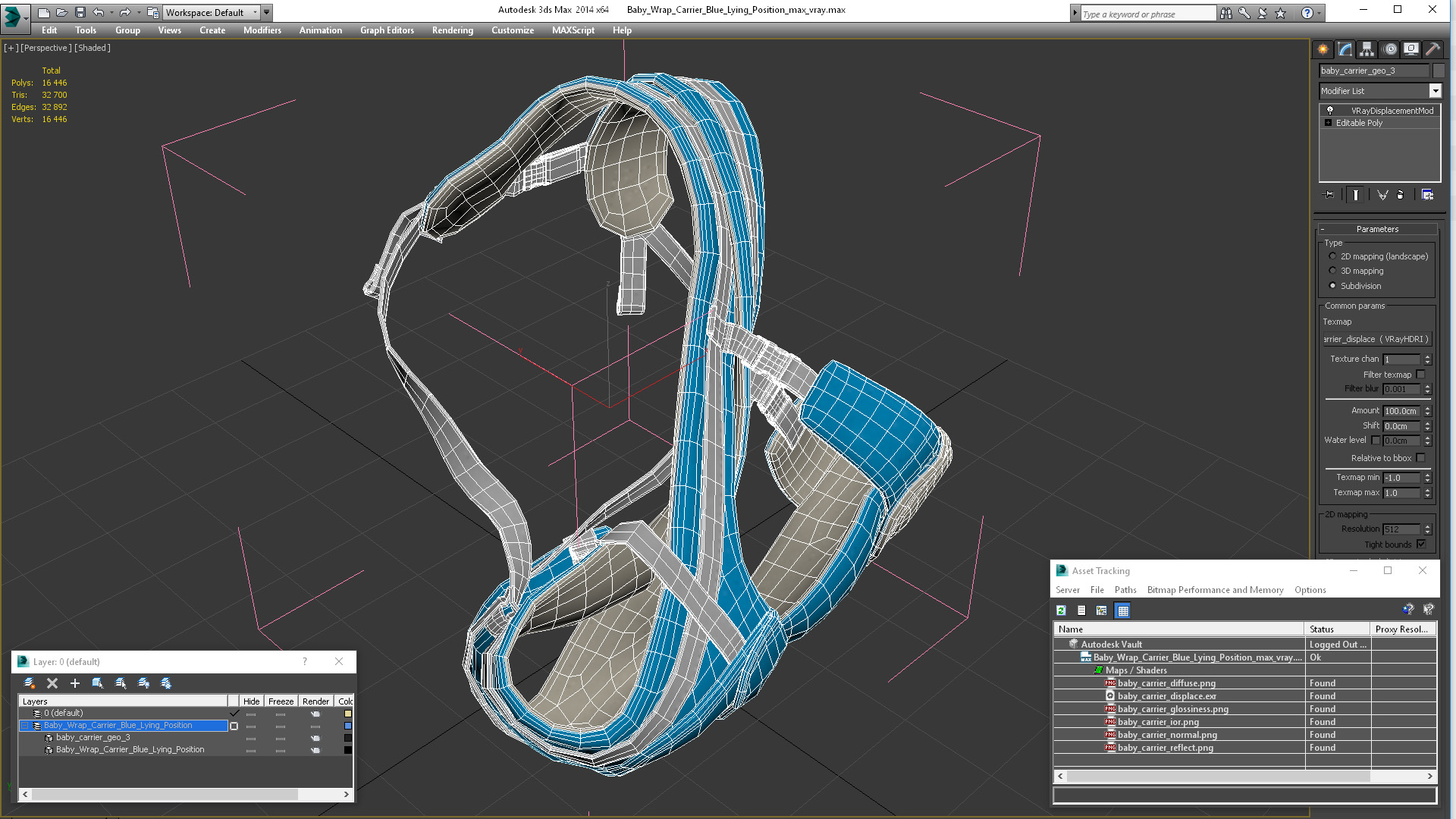Open the Modifier List dropdown
The image size is (1456, 819).
click(1435, 91)
